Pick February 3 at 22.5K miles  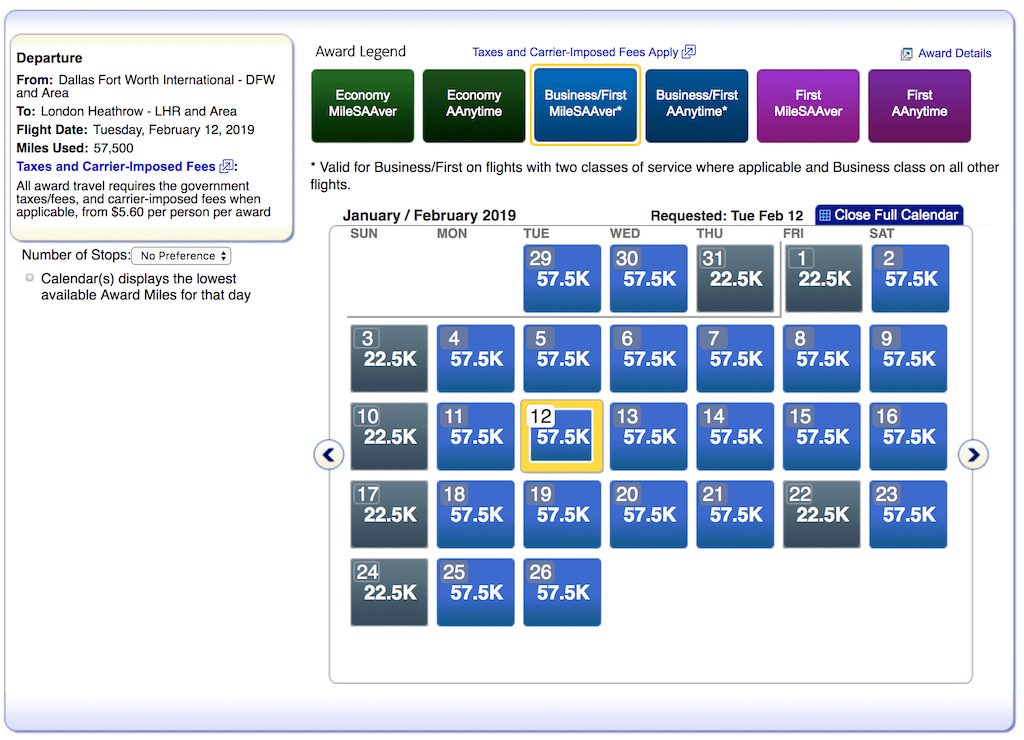click(389, 359)
